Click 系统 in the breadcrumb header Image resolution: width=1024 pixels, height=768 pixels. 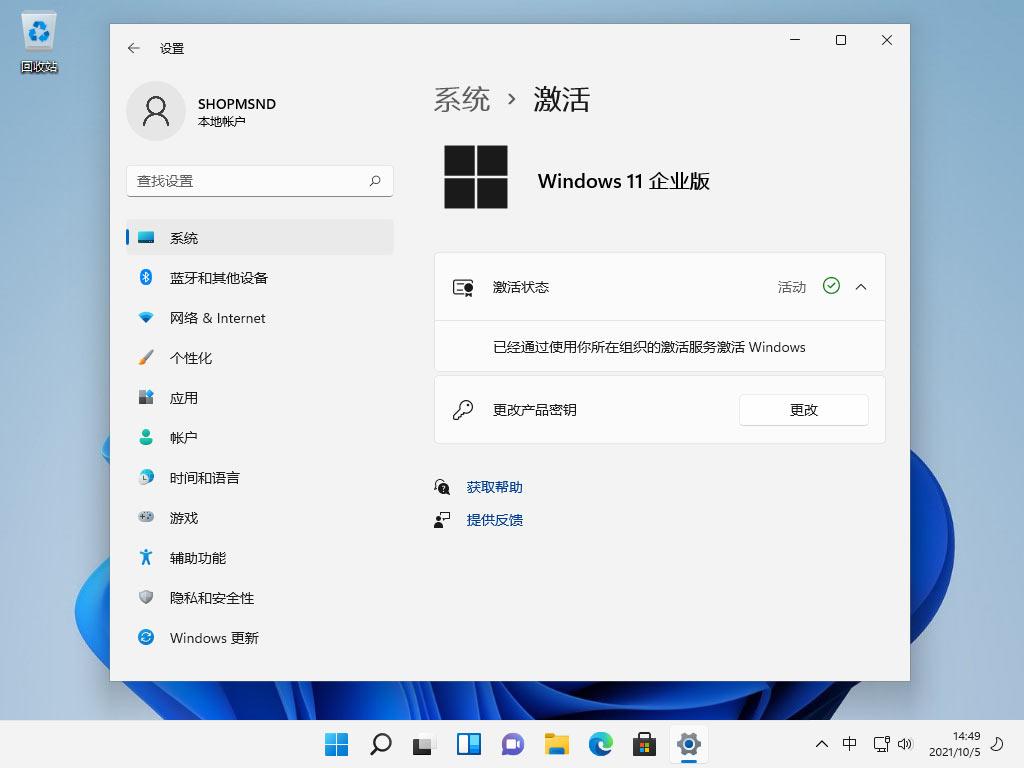click(x=462, y=99)
